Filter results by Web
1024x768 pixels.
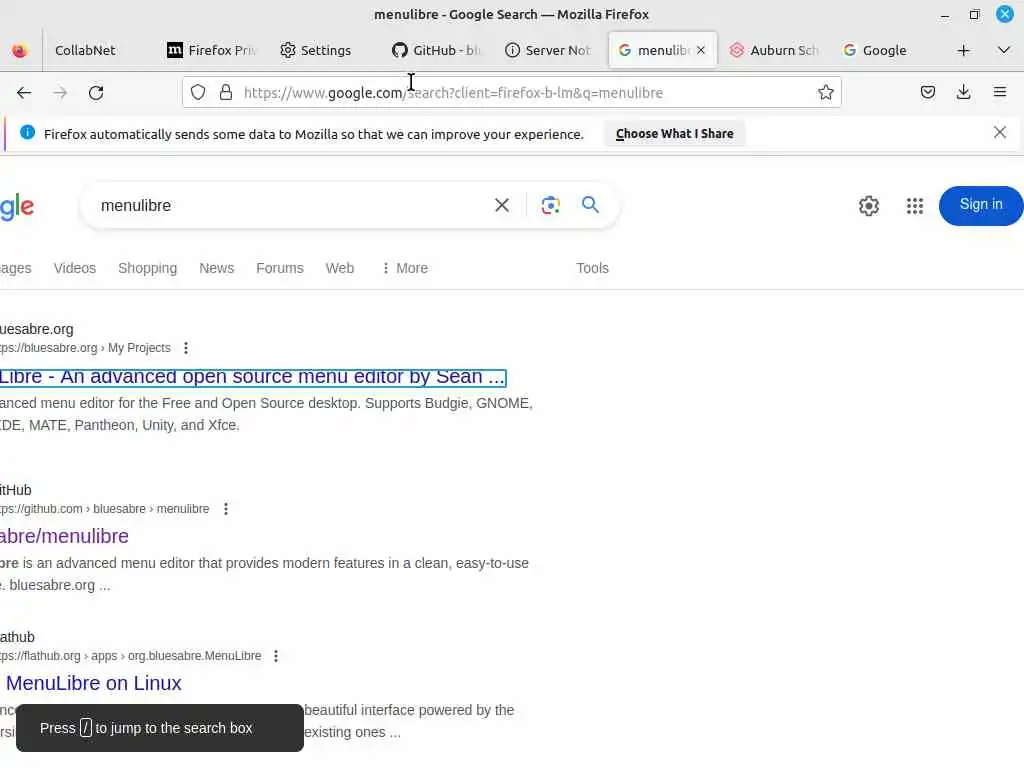point(340,268)
